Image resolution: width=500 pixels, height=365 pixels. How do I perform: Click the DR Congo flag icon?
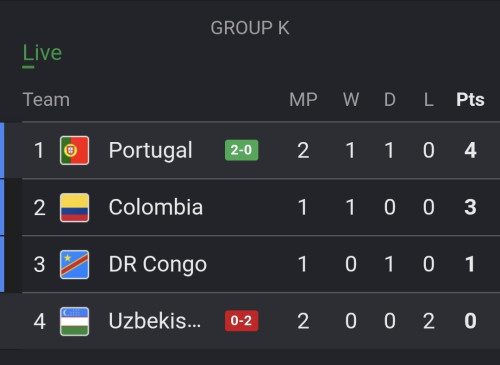coord(74,264)
